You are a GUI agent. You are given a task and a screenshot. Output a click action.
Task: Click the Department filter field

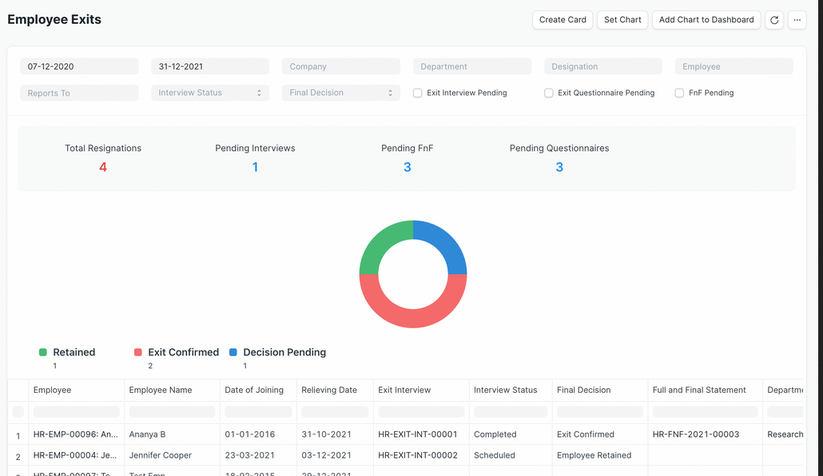(472, 67)
